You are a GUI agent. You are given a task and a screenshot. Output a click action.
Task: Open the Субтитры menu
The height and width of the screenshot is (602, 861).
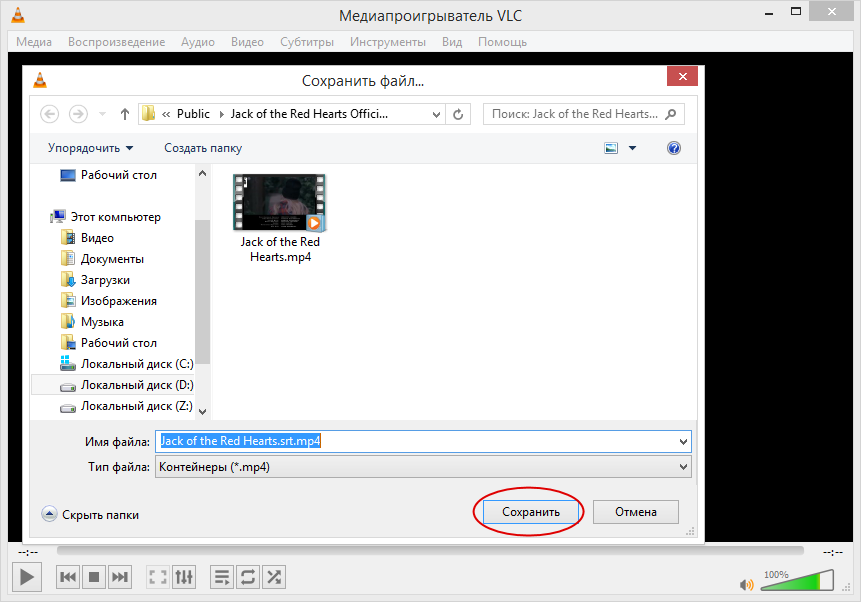coord(306,42)
